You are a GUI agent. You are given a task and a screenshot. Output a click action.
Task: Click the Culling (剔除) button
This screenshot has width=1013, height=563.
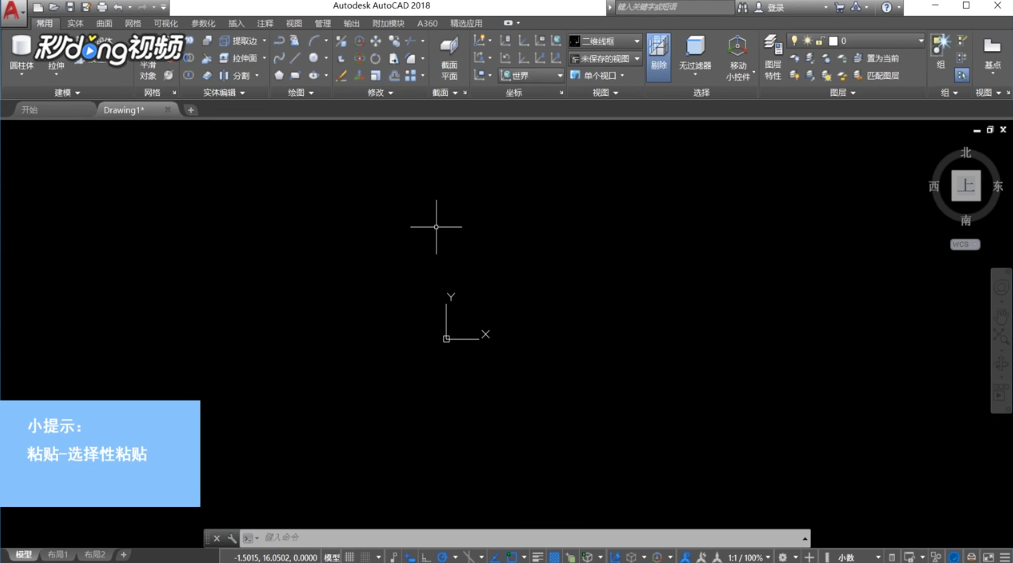point(658,57)
